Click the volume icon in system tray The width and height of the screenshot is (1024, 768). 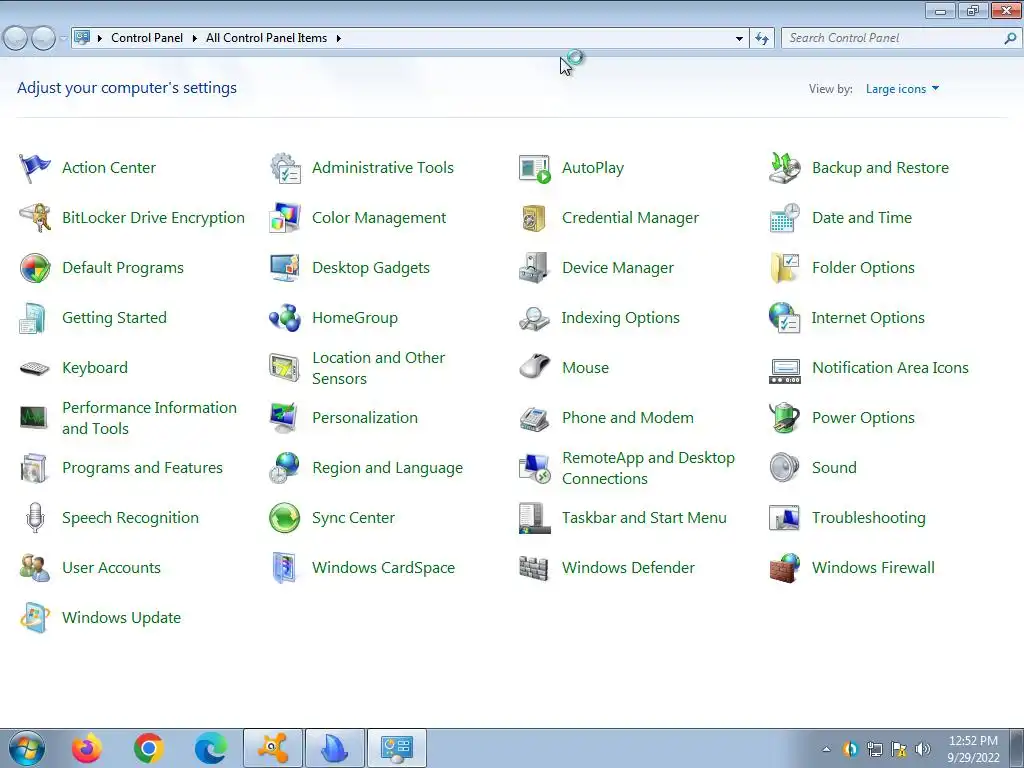[922, 749]
